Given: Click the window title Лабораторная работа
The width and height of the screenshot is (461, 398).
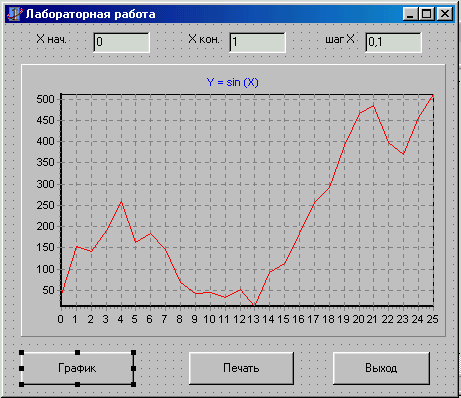Looking at the screenshot, I should click(91, 14).
